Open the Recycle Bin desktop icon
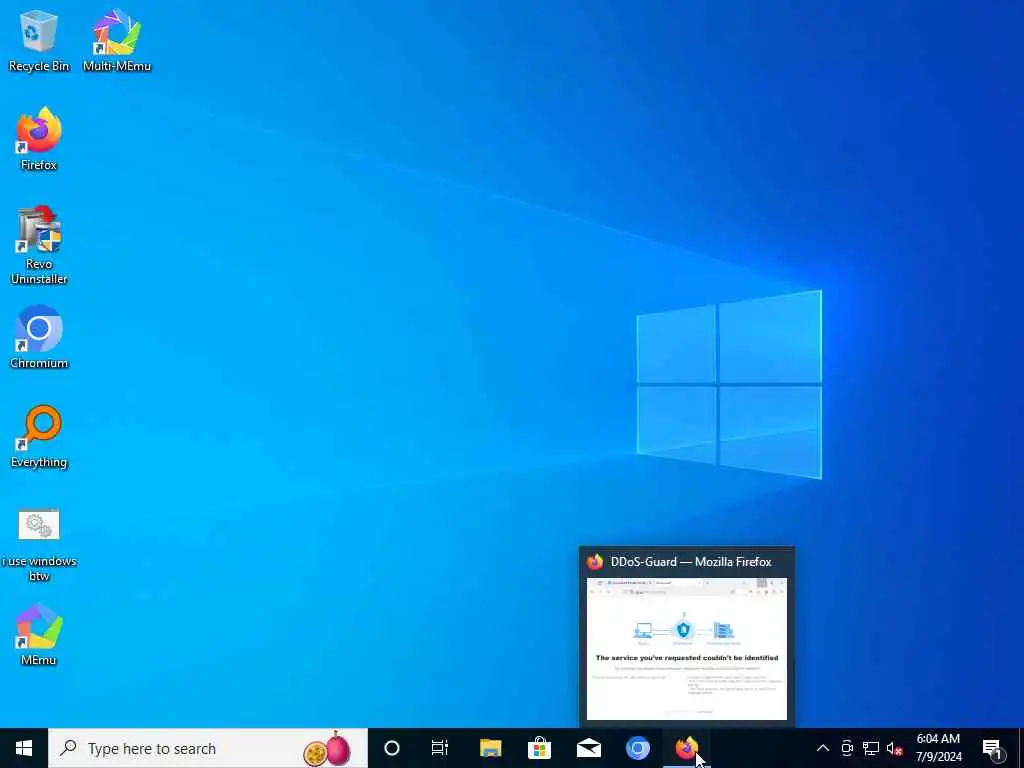This screenshot has height=768, width=1024. [x=39, y=40]
